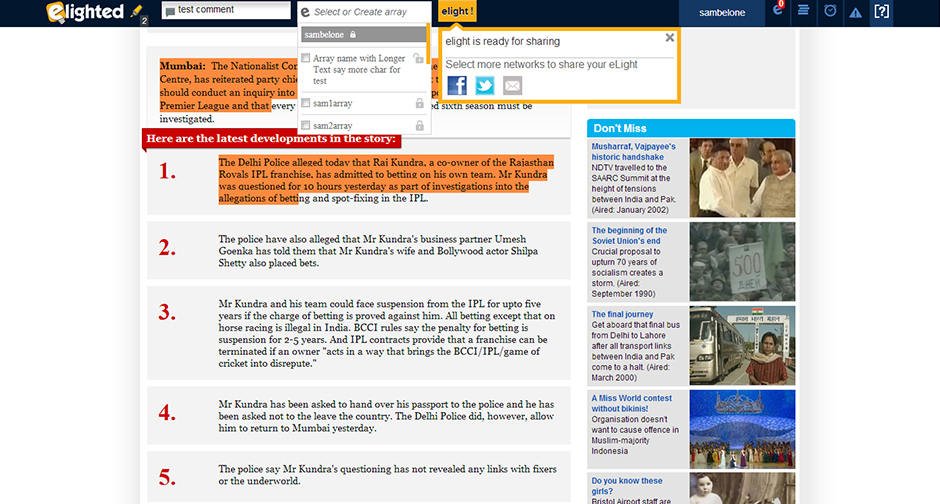This screenshot has height=504, width=940.
Task: Click 'Select more networks to share your eLight' text
Action: [x=541, y=65]
